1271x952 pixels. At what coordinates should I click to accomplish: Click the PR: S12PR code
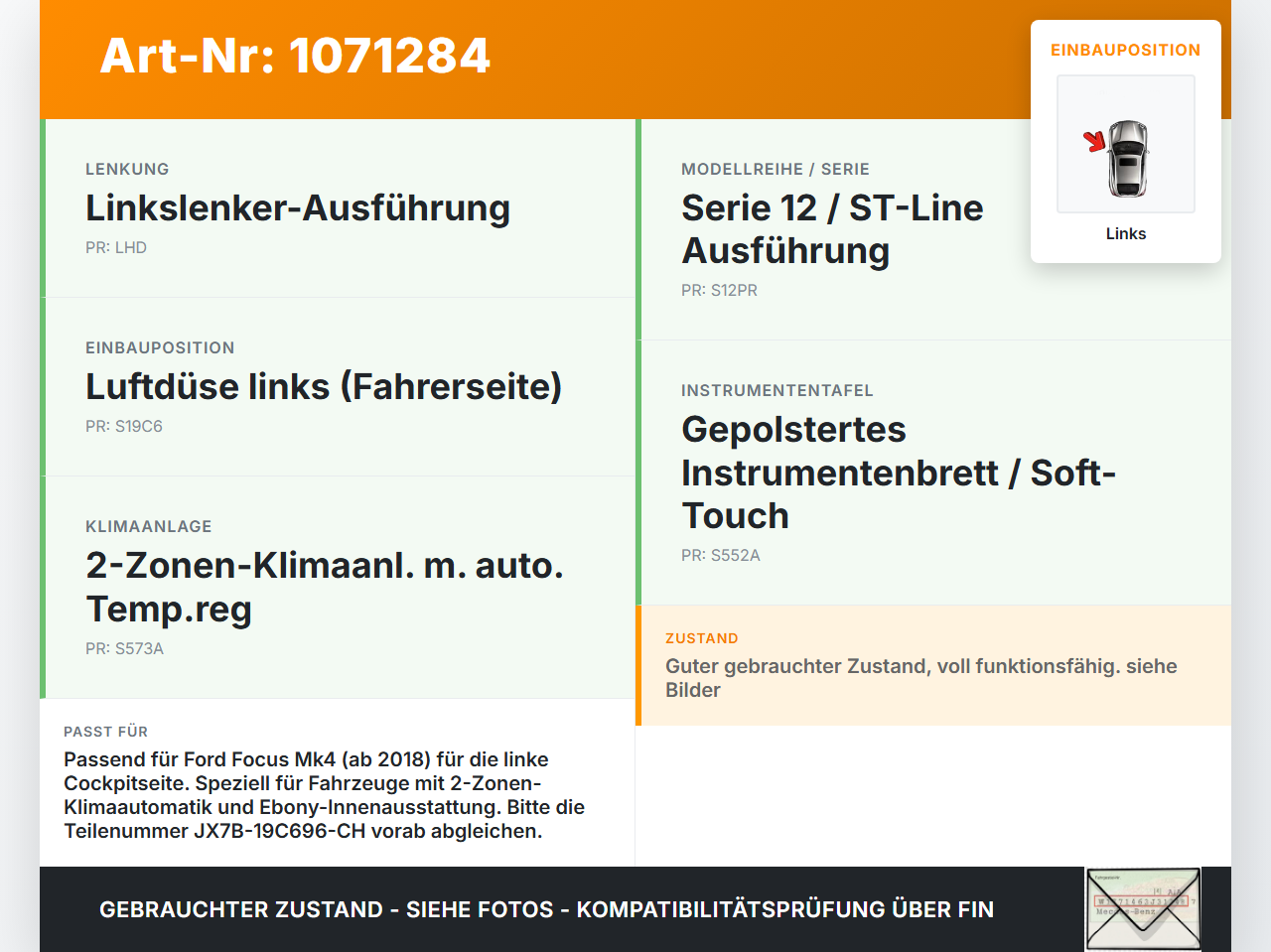coord(719,290)
